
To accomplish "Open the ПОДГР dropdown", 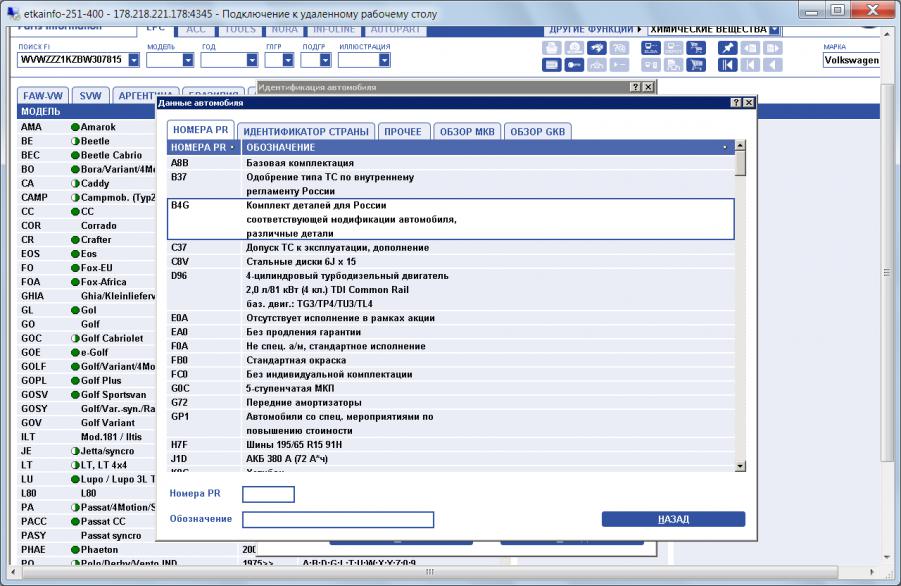I will tap(325, 60).
